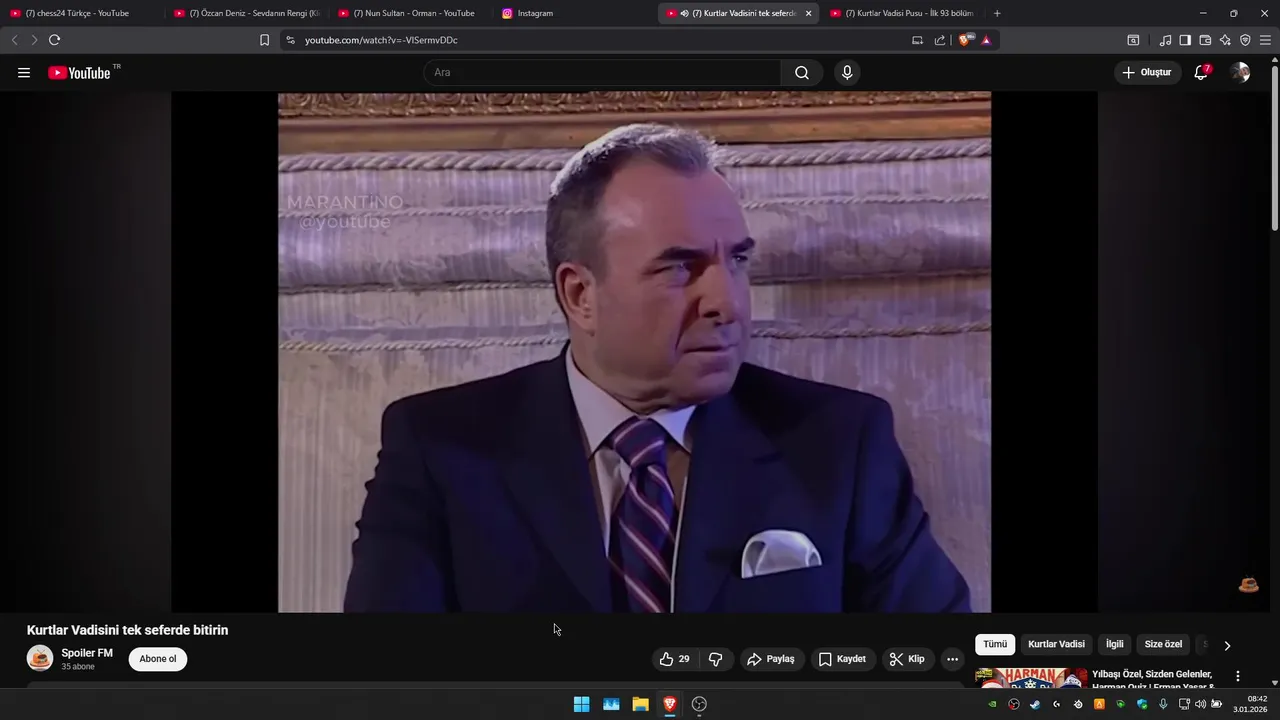The width and height of the screenshot is (1280, 720).
Task: Bookmark this page icon in address bar
Action: pos(264,40)
